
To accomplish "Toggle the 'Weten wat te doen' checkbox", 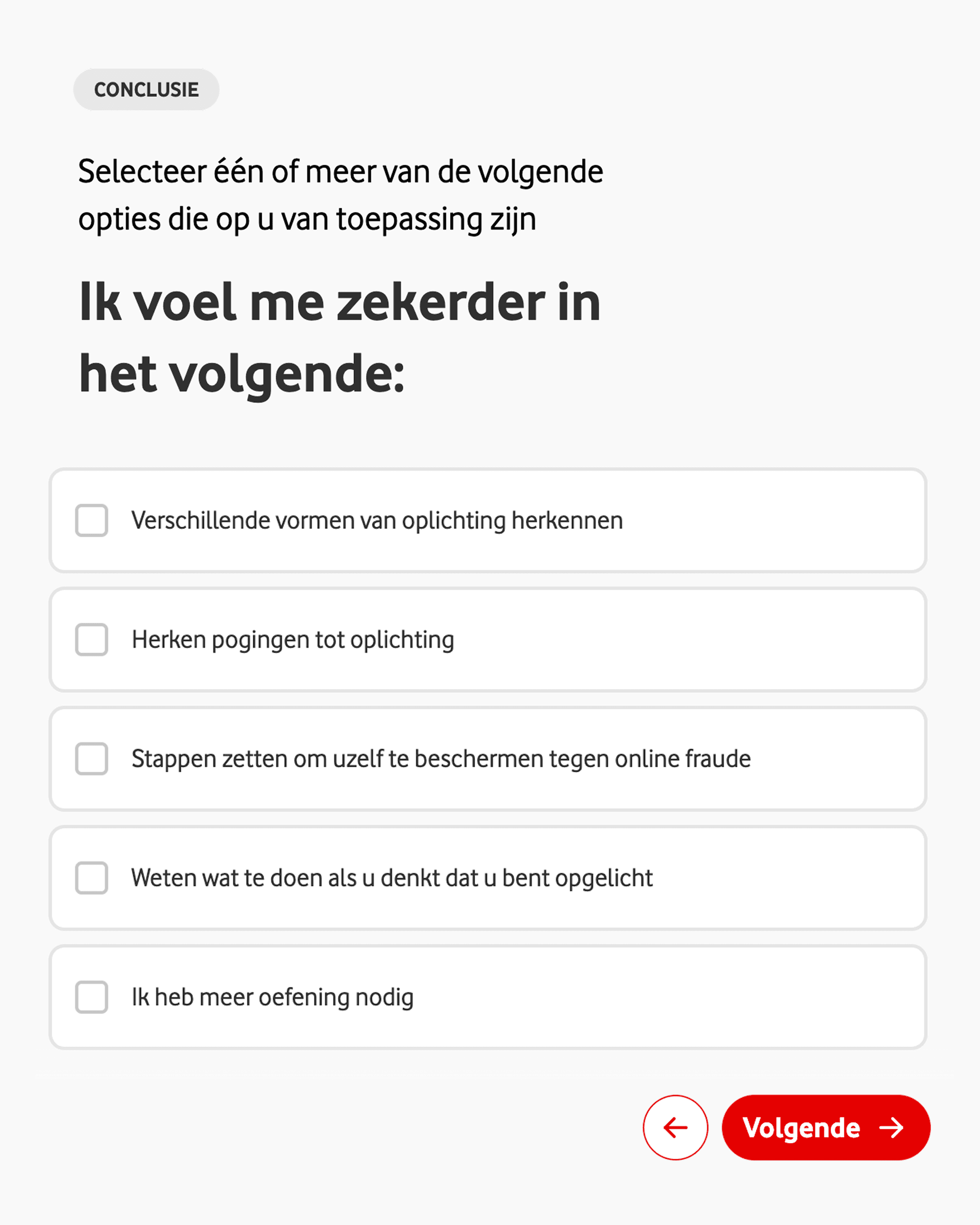I will click(92, 878).
